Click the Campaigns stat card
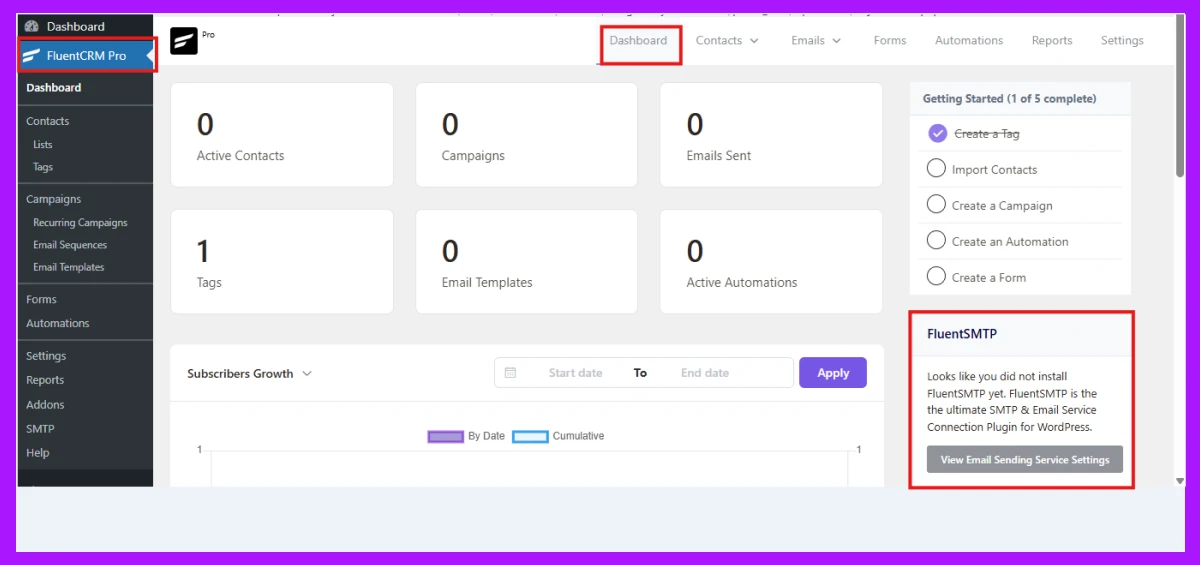Viewport: 1200px width, 565px height. (x=526, y=135)
